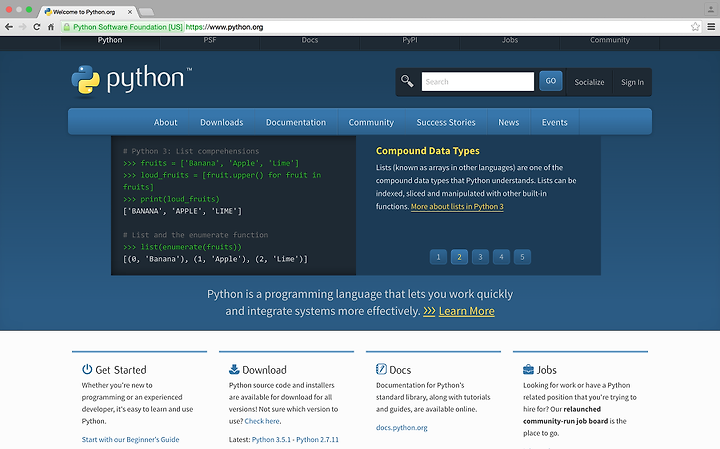The width and height of the screenshot is (720, 449).
Task: Click the browser address bar URL
Action: click(224, 27)
